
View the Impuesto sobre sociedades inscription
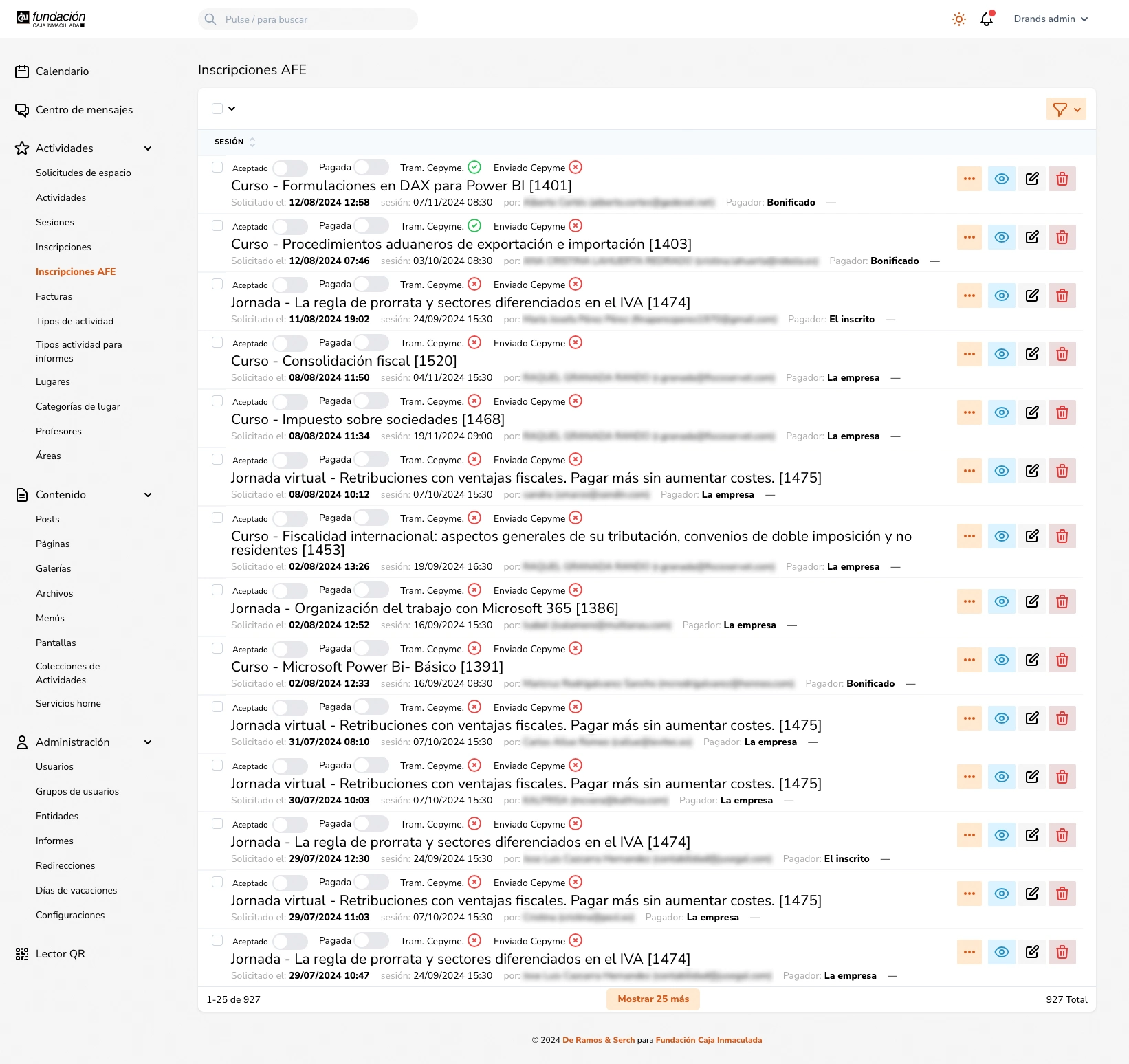1001,412
